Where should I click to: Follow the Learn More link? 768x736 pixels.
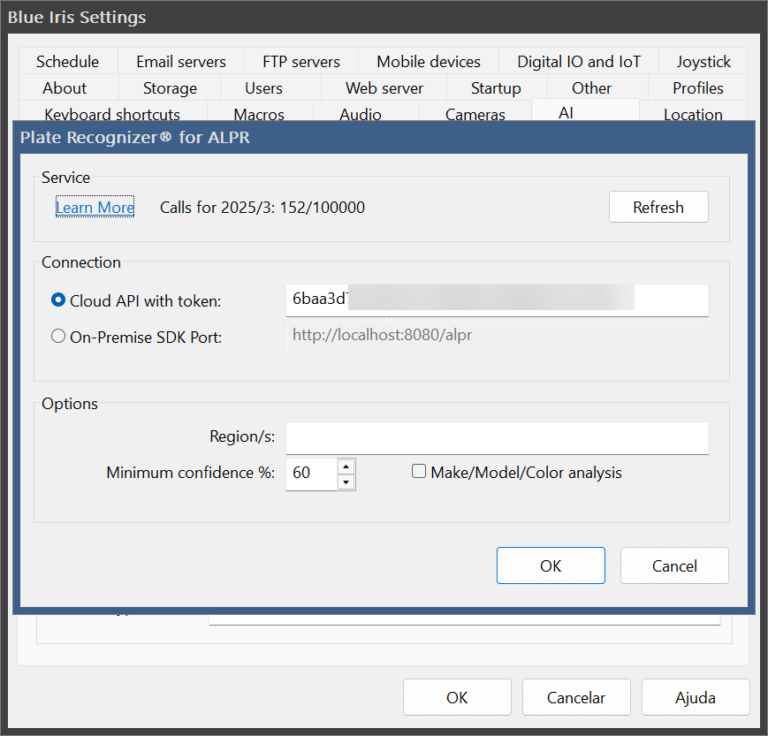(95, 207)
